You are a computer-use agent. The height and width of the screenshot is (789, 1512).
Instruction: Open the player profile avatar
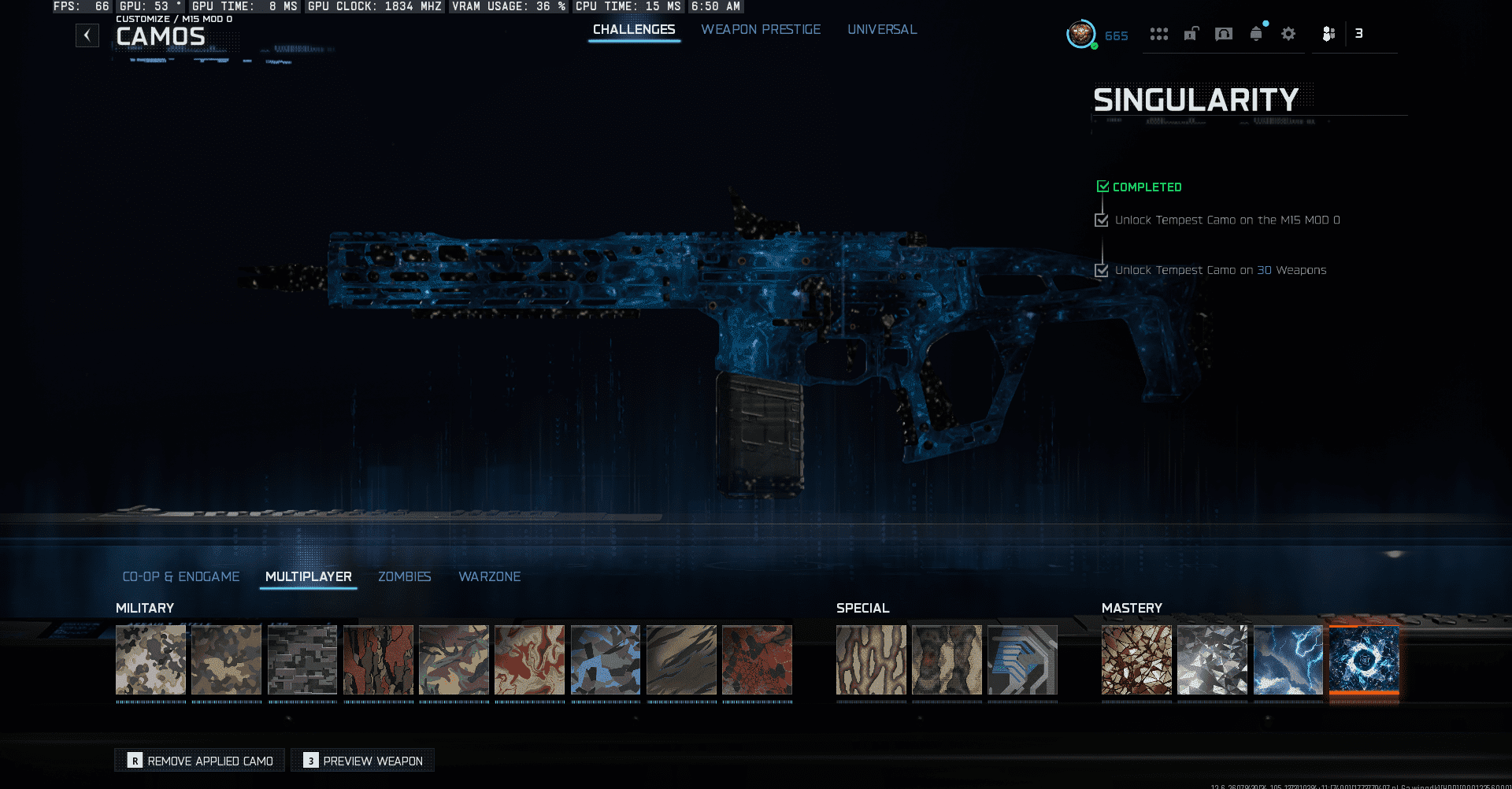pos(1080,34)
